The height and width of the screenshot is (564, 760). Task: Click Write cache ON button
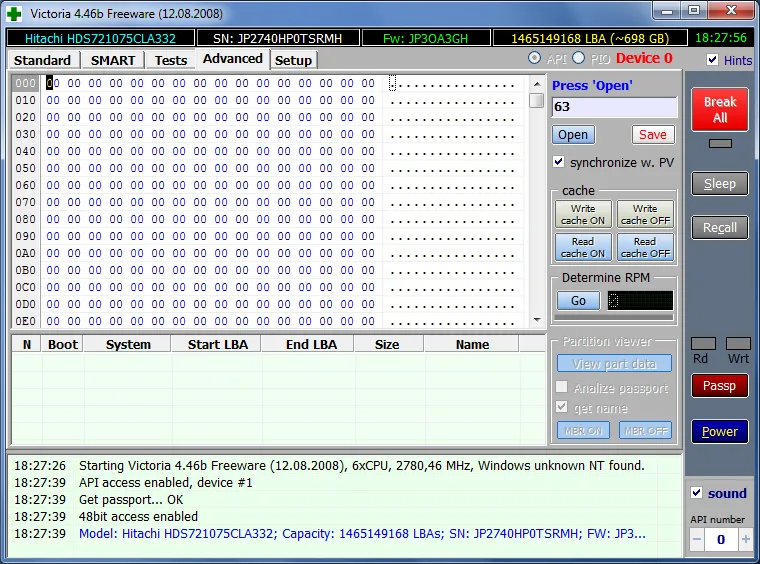pyautogui.click(x=583, y=214)
